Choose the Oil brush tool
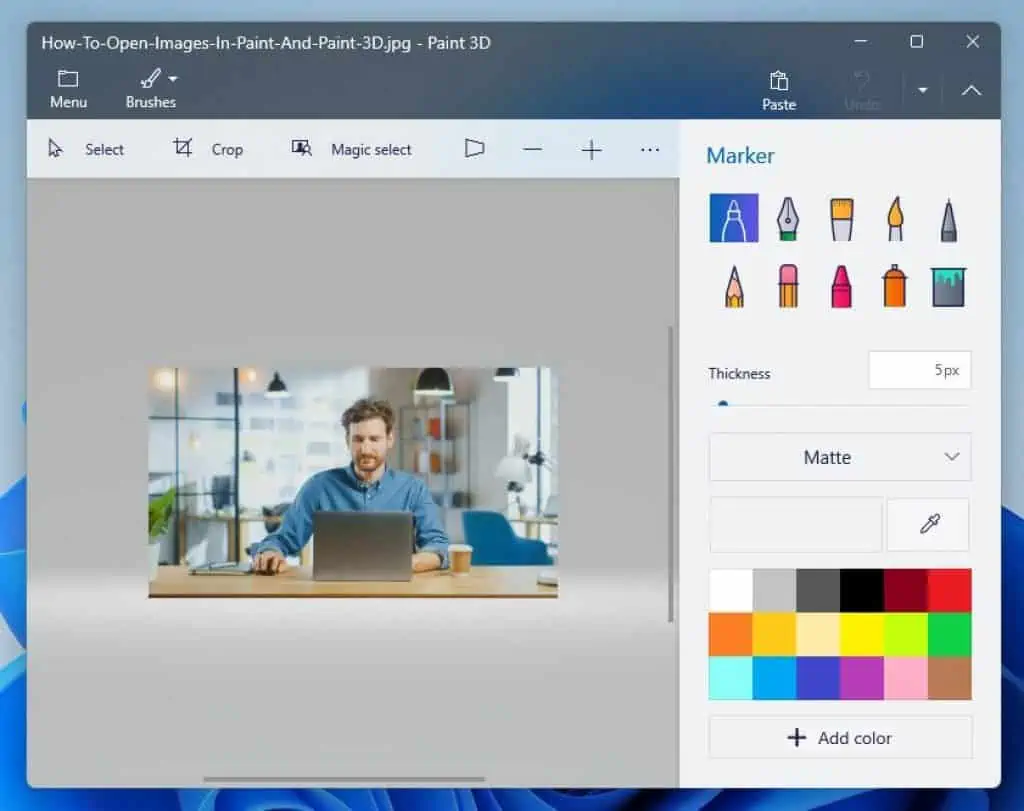 tap(840, 218)
